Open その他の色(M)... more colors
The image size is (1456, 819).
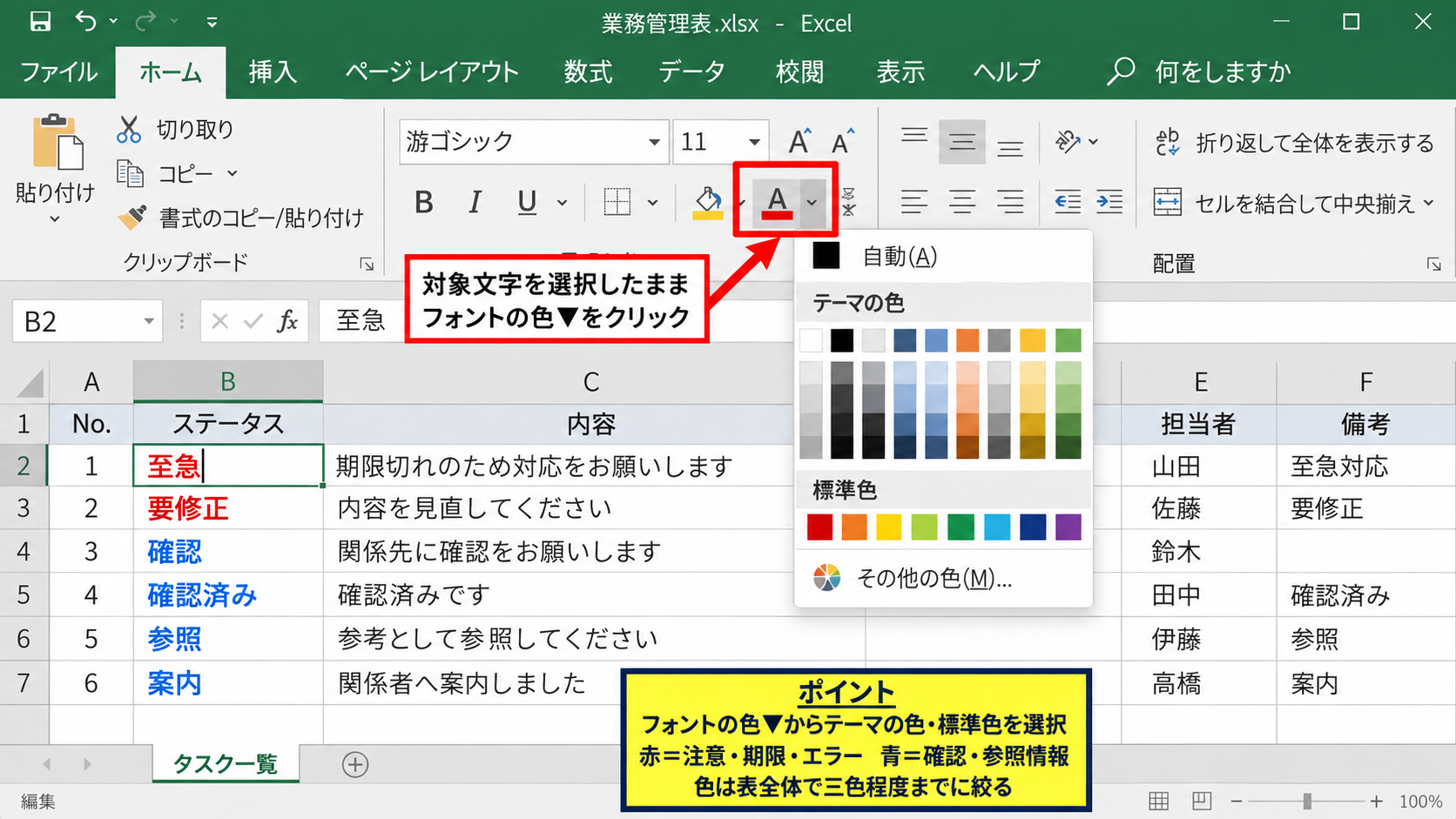click(943, 578)
